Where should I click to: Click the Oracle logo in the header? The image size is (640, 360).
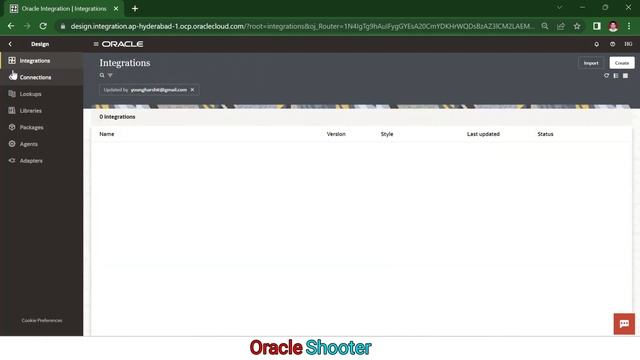[122, 44]
